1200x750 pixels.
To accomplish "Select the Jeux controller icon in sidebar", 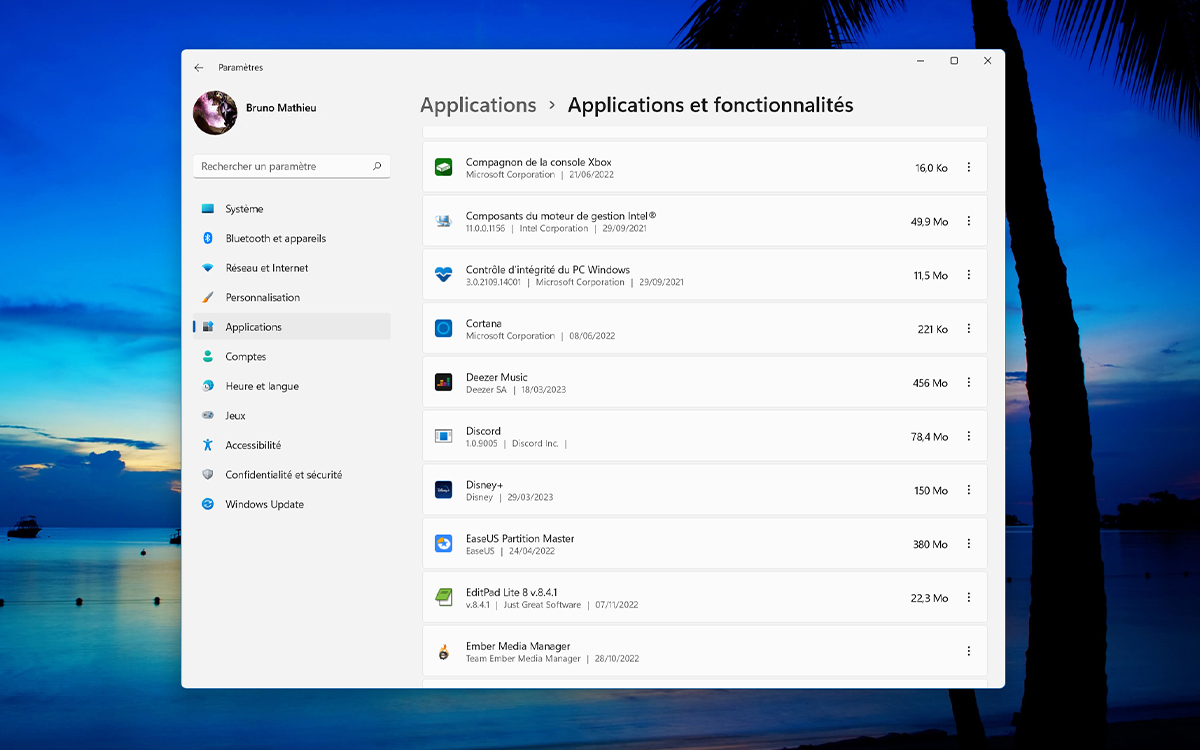I will click(x=210, y=415).
